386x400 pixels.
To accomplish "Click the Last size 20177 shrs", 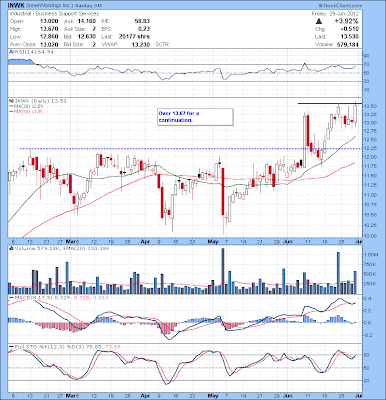I will point(134,37).
